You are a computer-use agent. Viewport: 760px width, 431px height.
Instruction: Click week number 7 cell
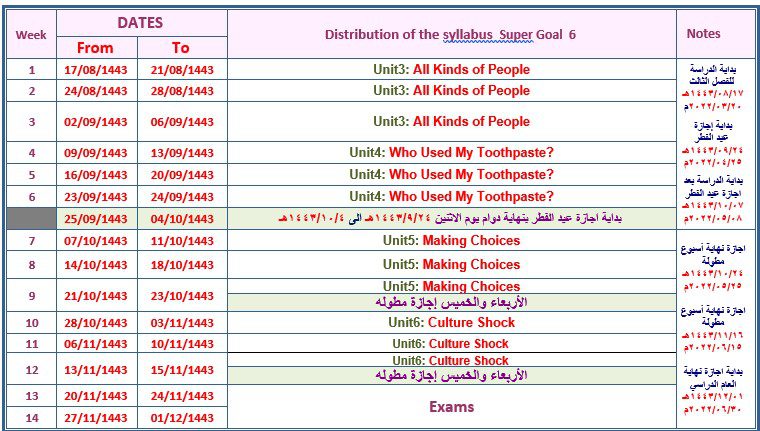[x=32, y=241]
